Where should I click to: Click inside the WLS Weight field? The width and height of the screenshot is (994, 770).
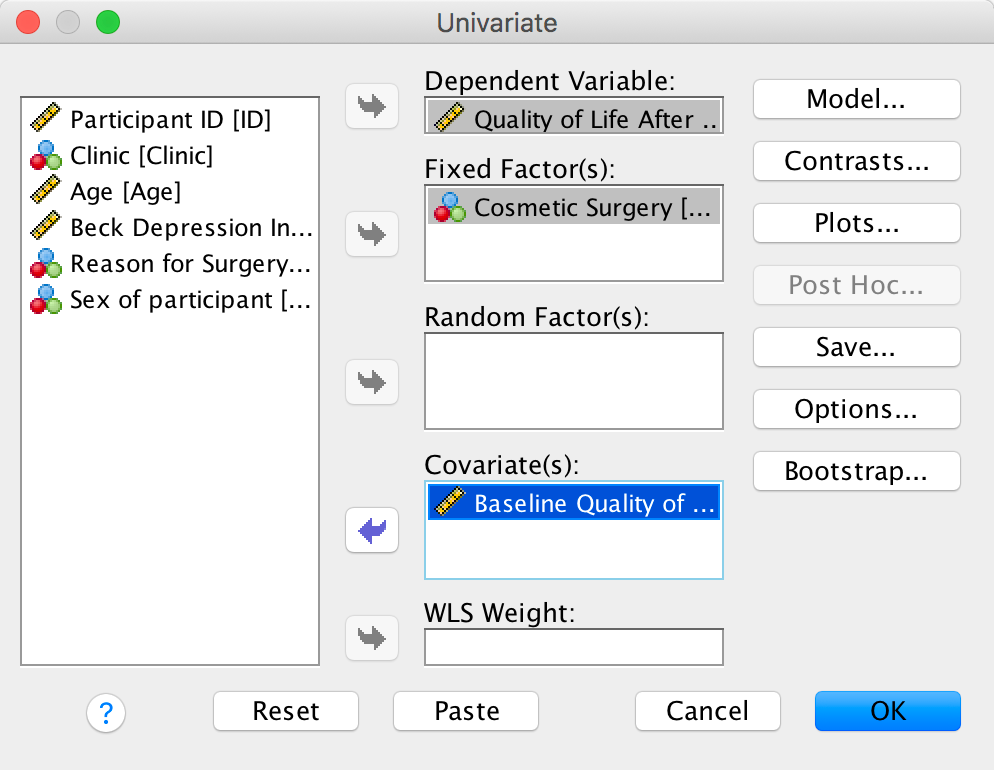[573, 647]
